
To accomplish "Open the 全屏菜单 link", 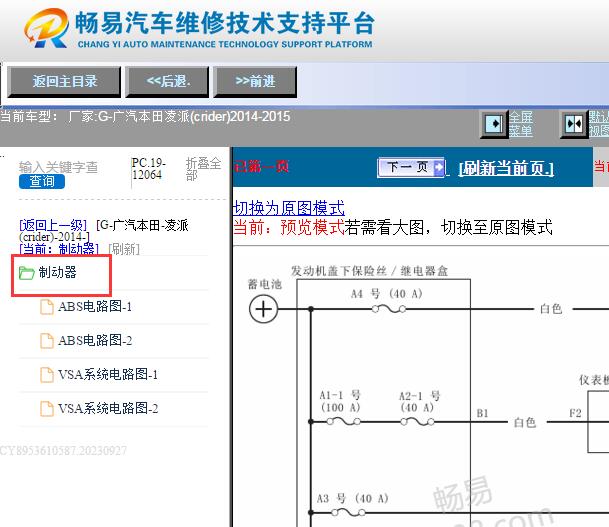I will click(x=521, y=124).
